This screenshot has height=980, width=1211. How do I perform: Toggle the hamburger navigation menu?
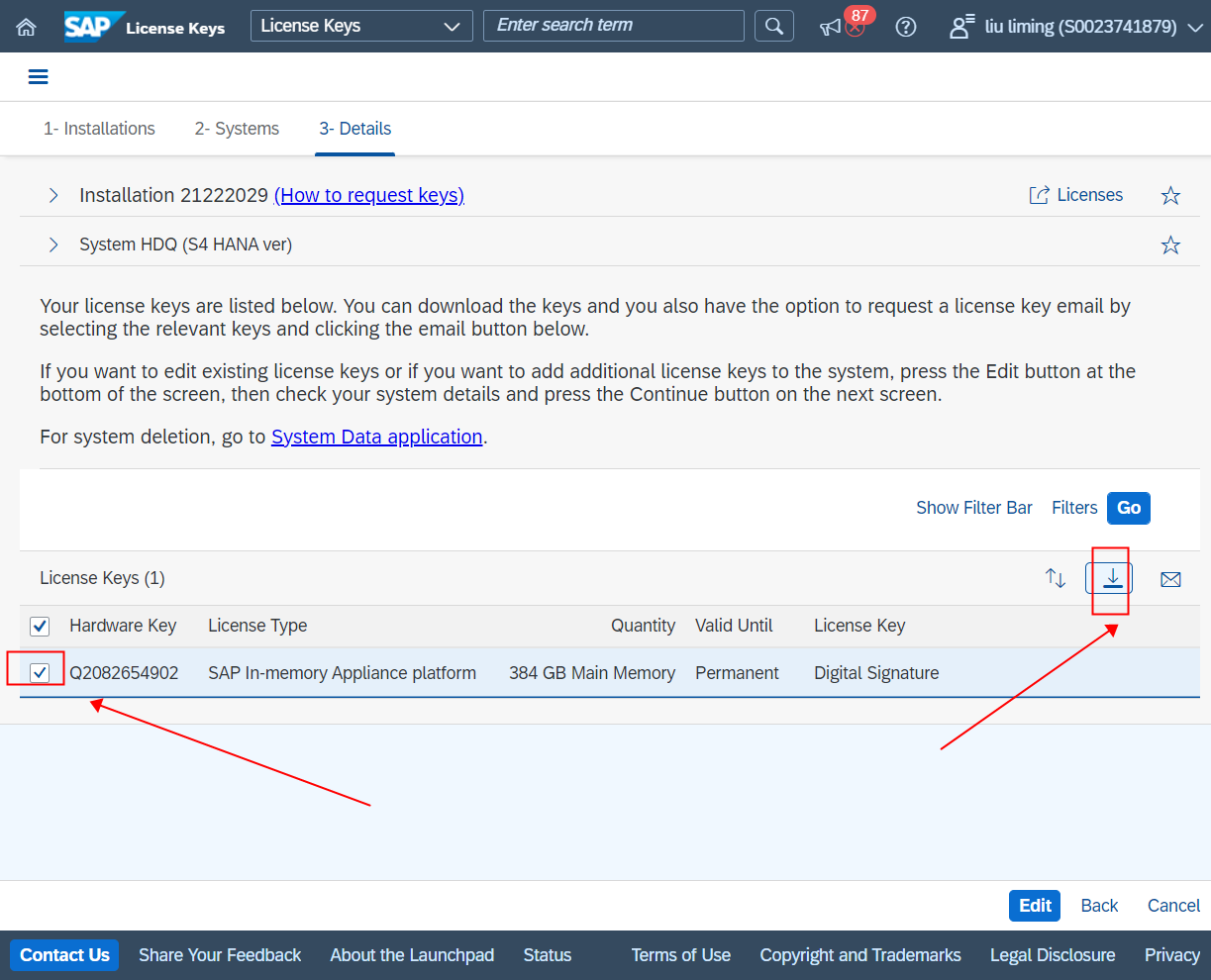click(x=39, y=77)
